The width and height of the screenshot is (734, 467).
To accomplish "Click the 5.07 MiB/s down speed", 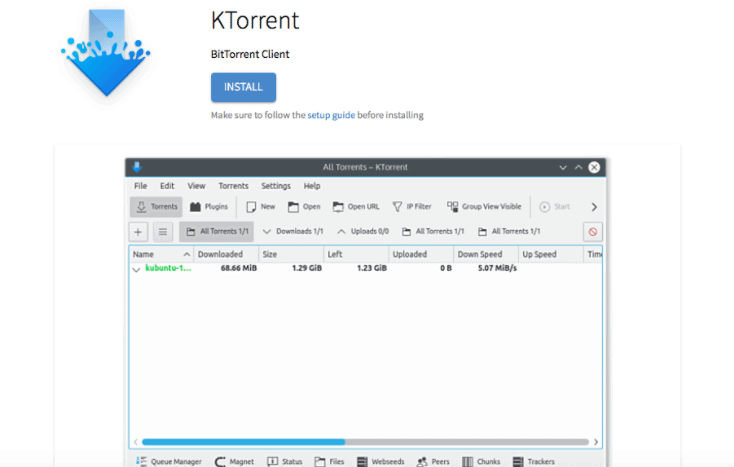I will 497,268.
